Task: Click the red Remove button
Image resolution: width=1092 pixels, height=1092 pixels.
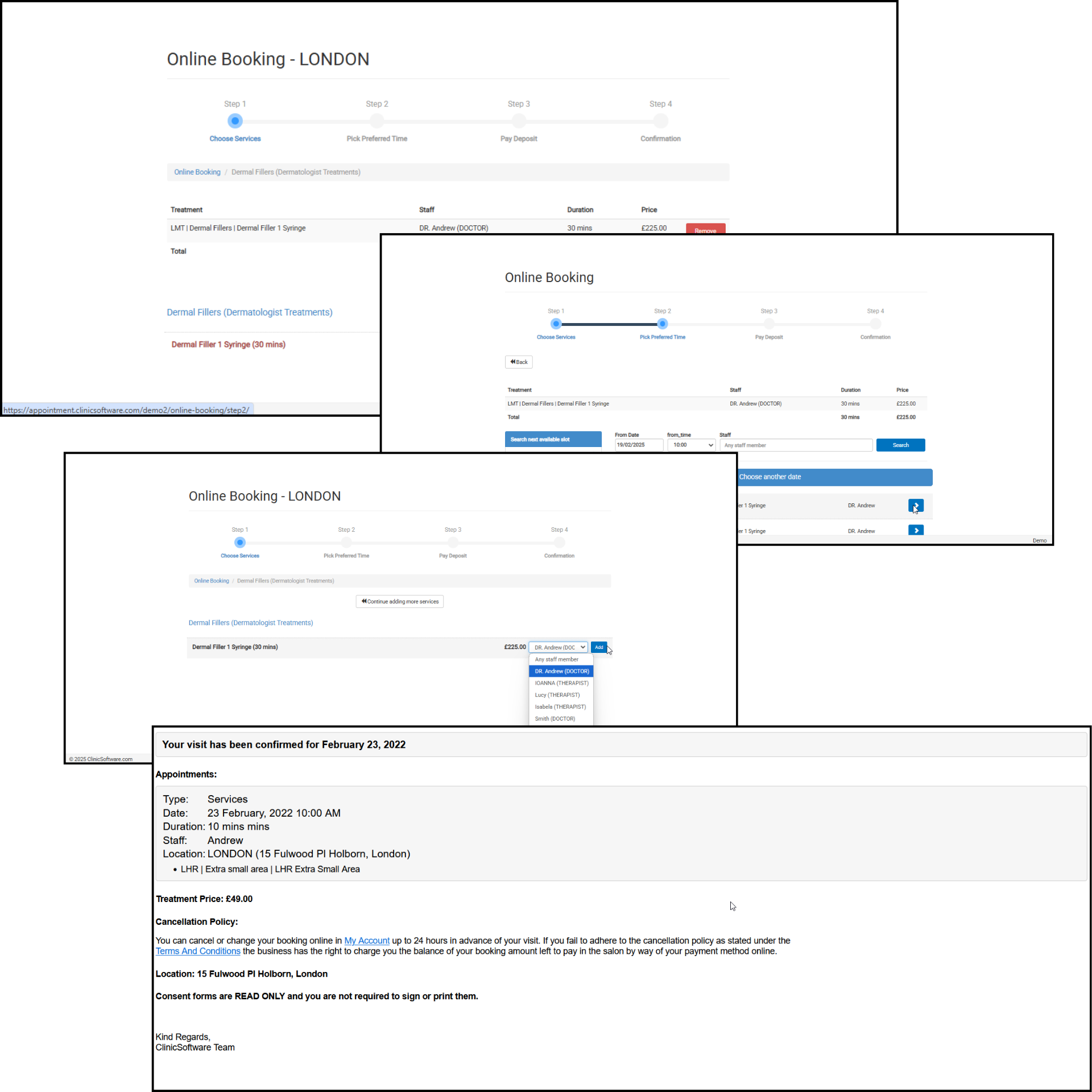Action: coord(705,229)
